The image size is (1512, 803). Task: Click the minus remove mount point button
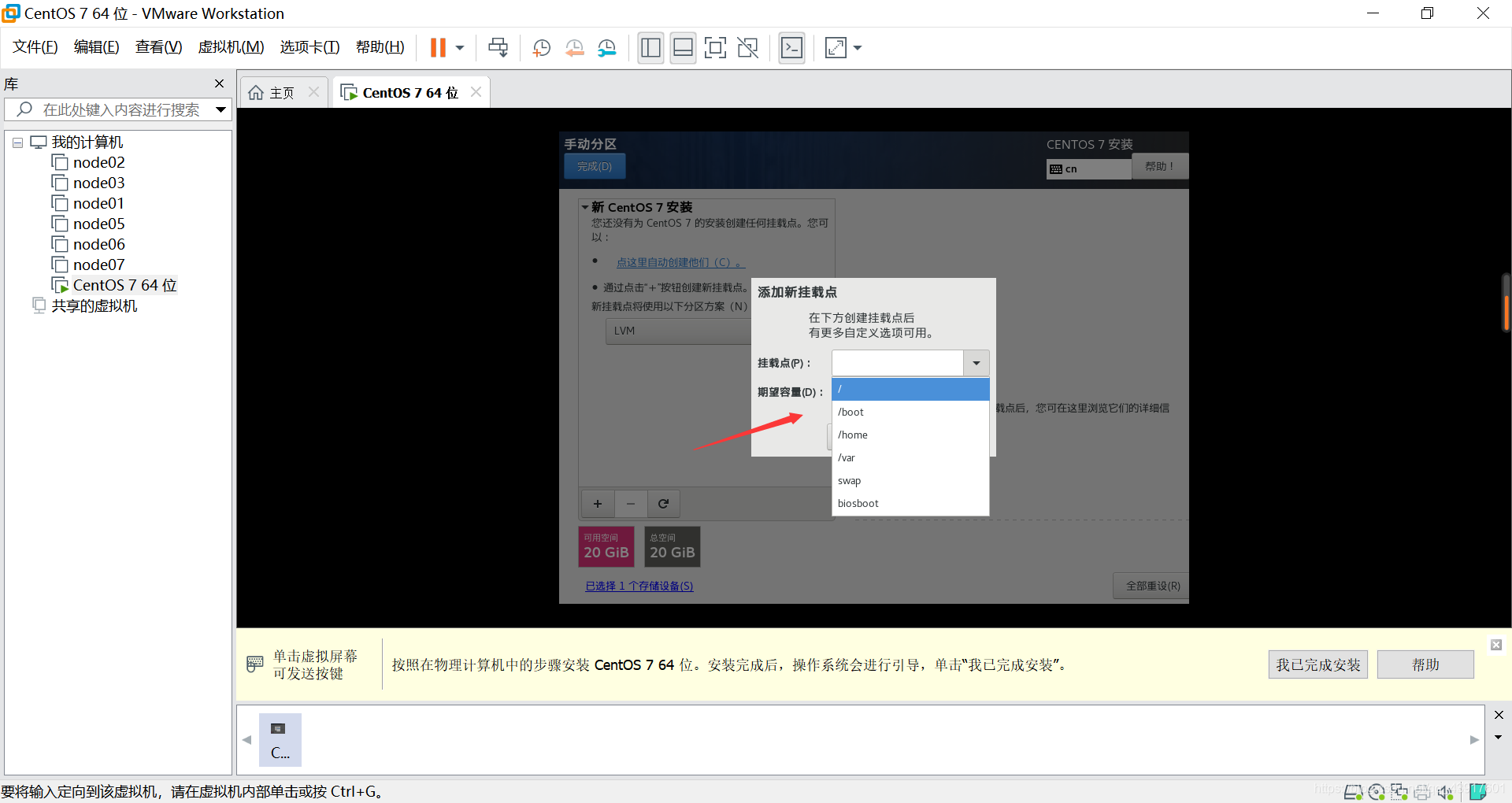[x=631, y=504]
